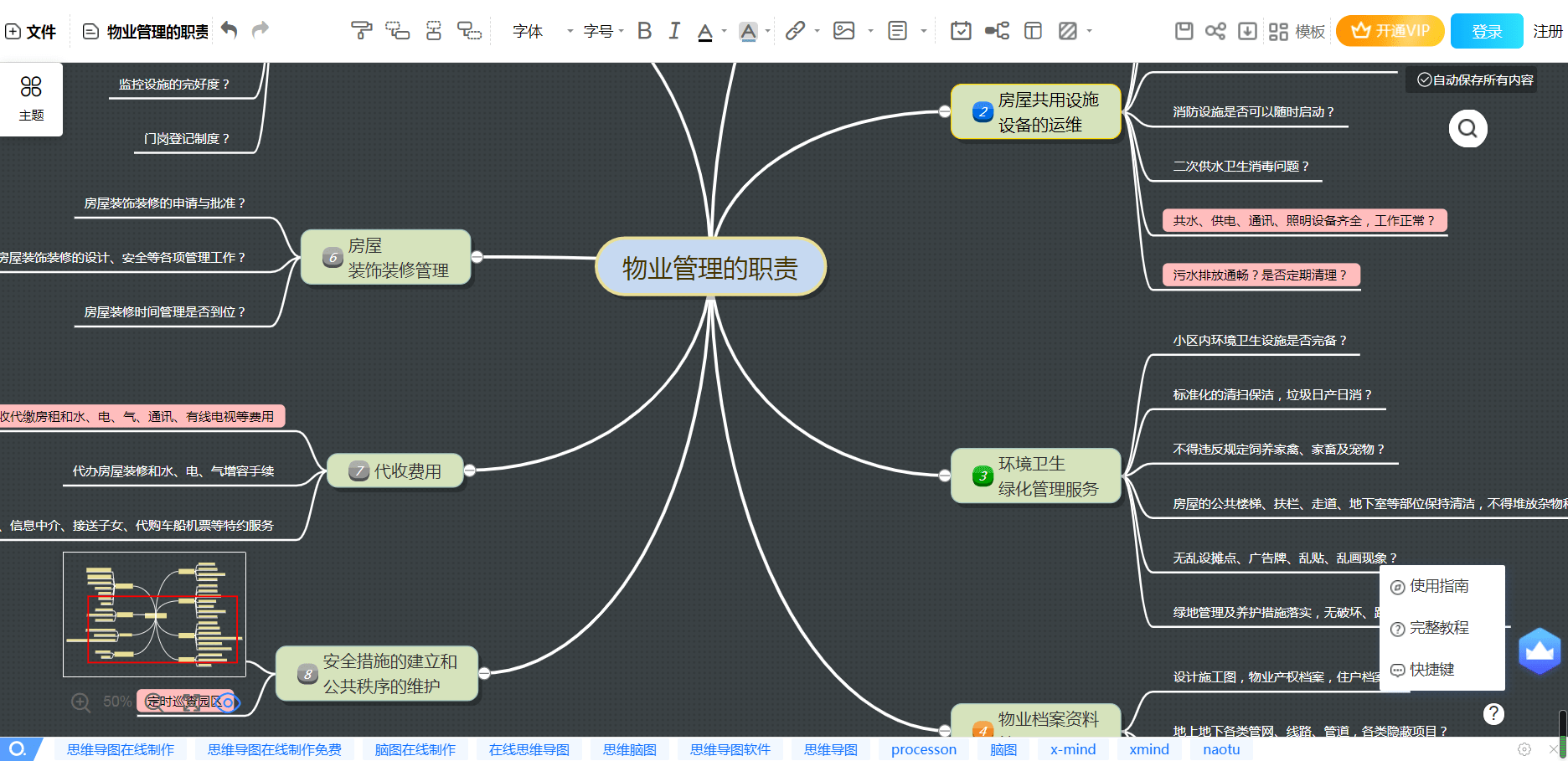
Task: Click the redo arrow icon
Action: pos(260,30)
